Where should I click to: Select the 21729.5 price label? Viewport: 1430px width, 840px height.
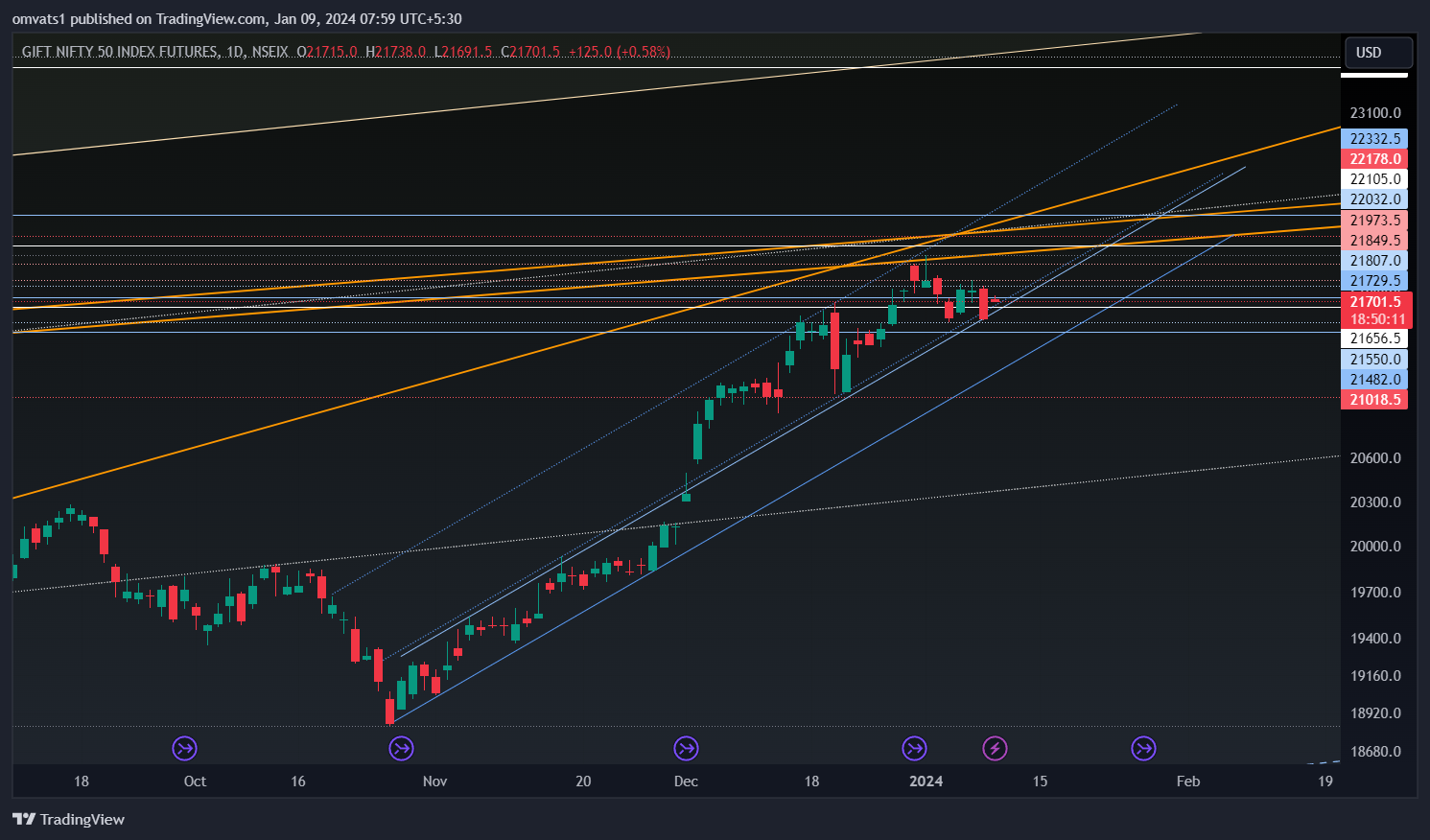(x=1374, y=281)
